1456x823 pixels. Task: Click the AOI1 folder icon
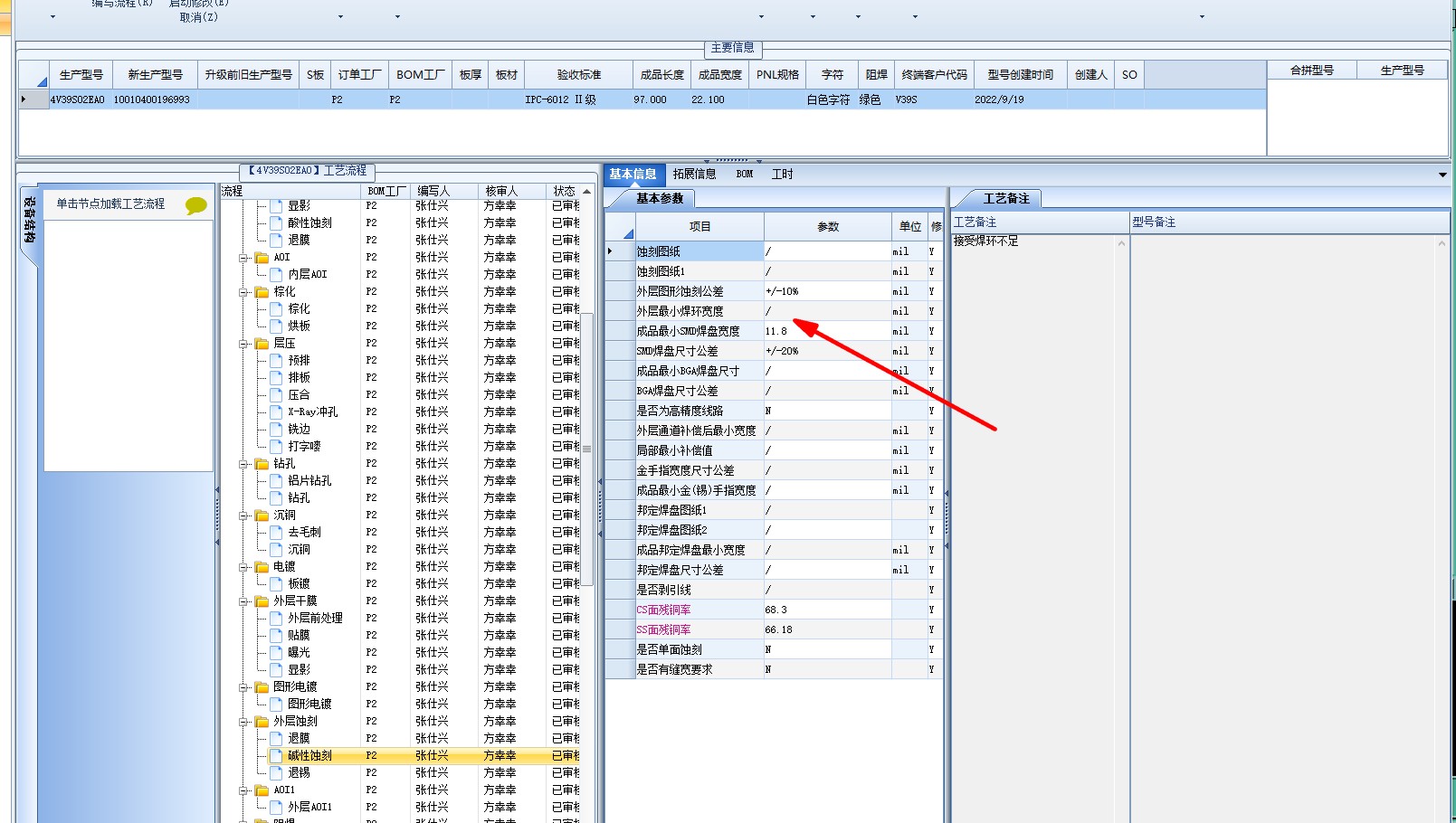(x=262, y=790)
